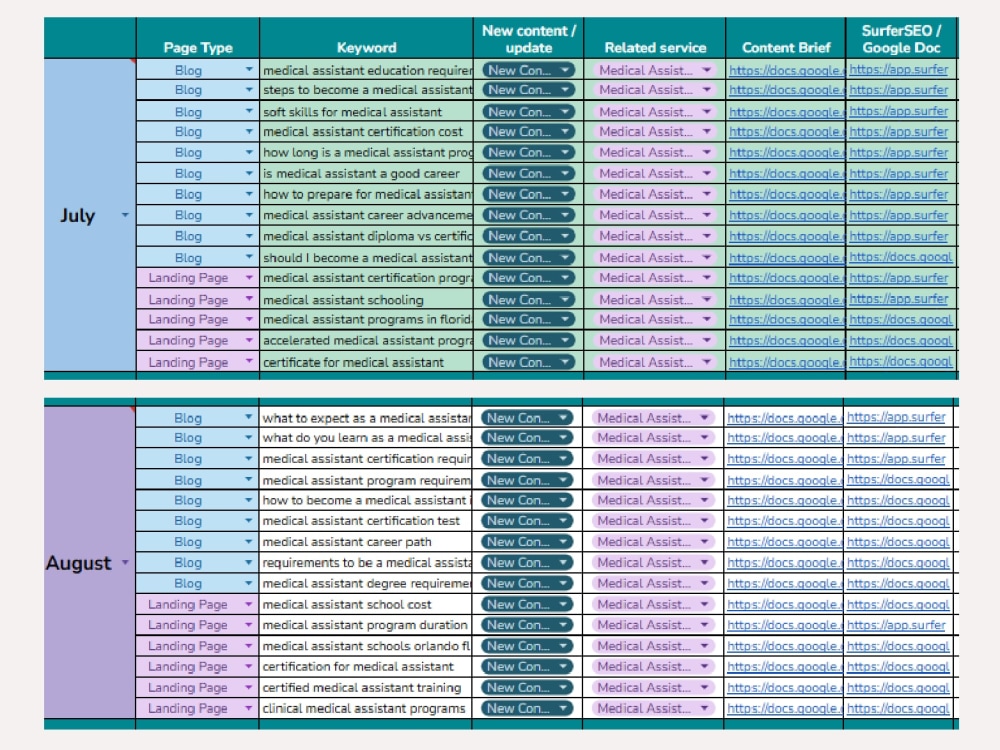Open Related service dropdown for 'is medical assistant a good career' row

click(x=707, y=173)
